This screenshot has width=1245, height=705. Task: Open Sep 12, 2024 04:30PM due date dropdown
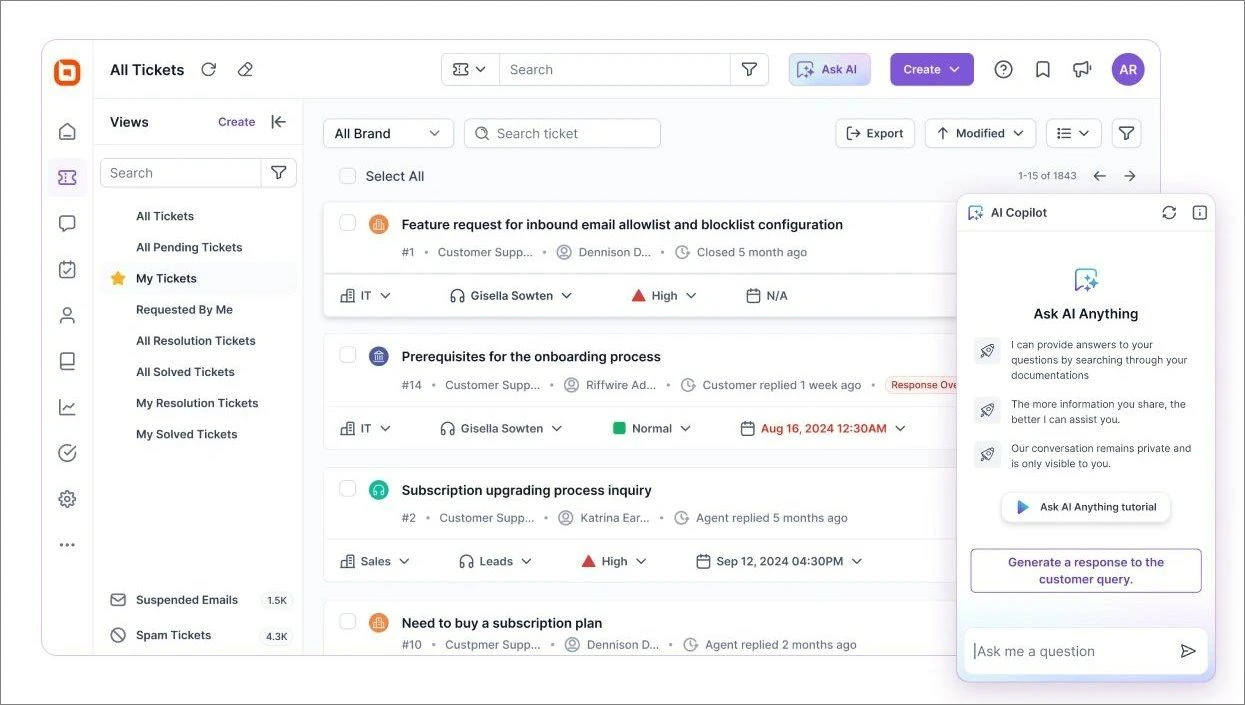click(779, 561)
